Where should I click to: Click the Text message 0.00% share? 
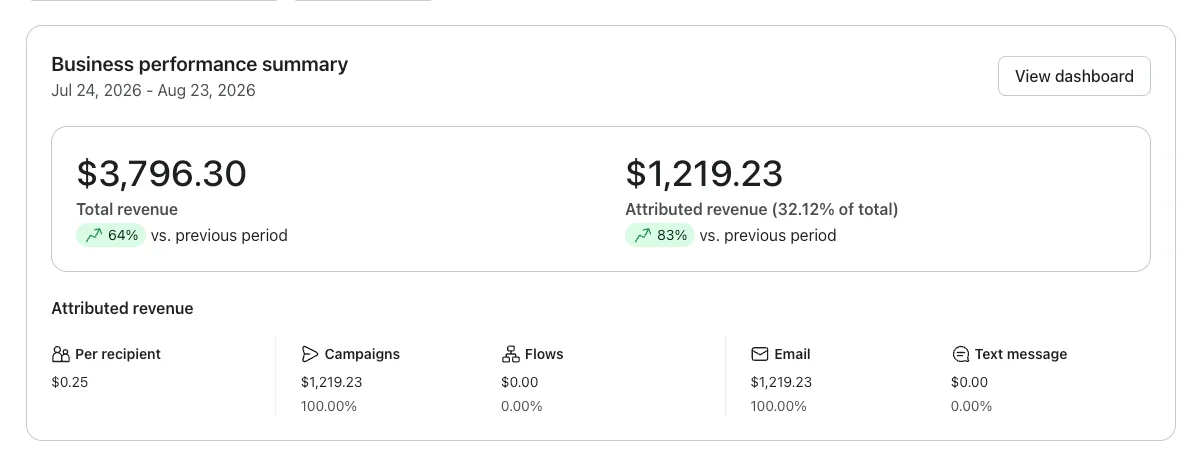coord(972,406)
